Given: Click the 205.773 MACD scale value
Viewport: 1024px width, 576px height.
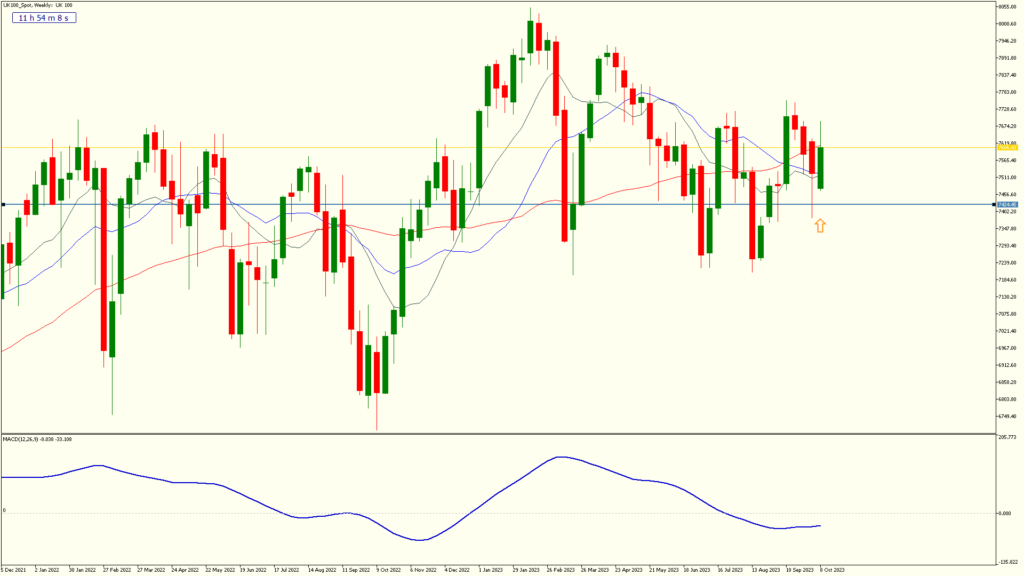Looking at the screenshot, I should [x=1006, y=438].
